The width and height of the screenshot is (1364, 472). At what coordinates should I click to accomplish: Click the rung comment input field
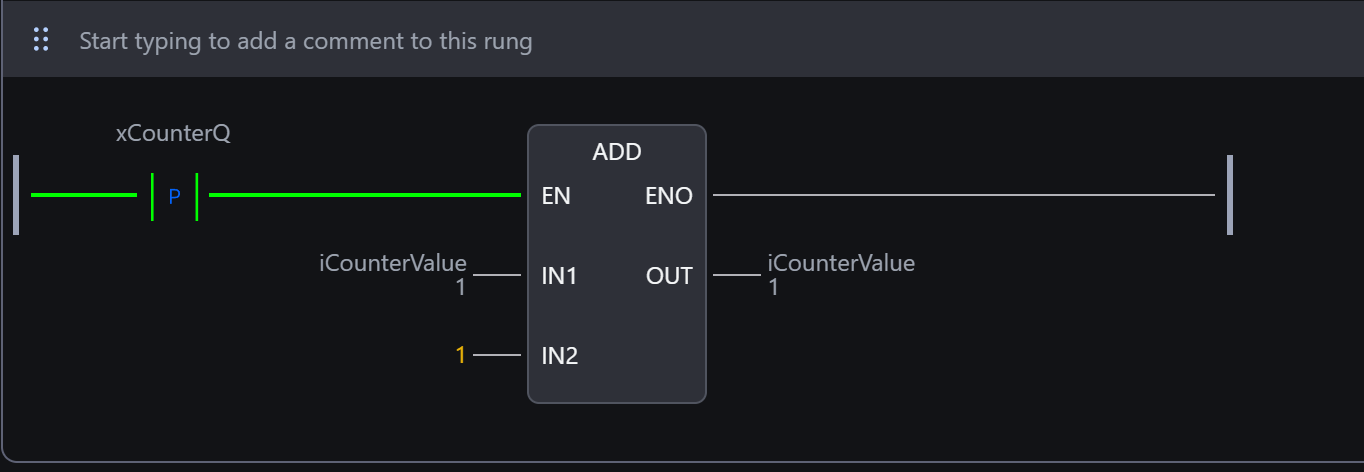(305, 41)
